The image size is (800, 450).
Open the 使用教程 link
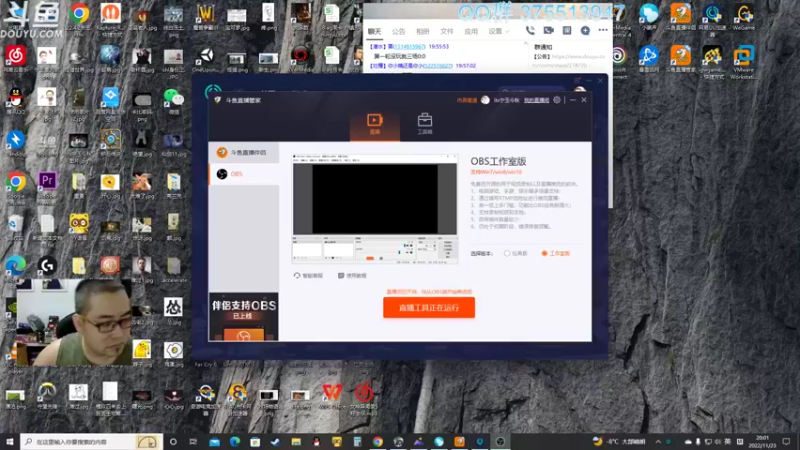point(352,276)
